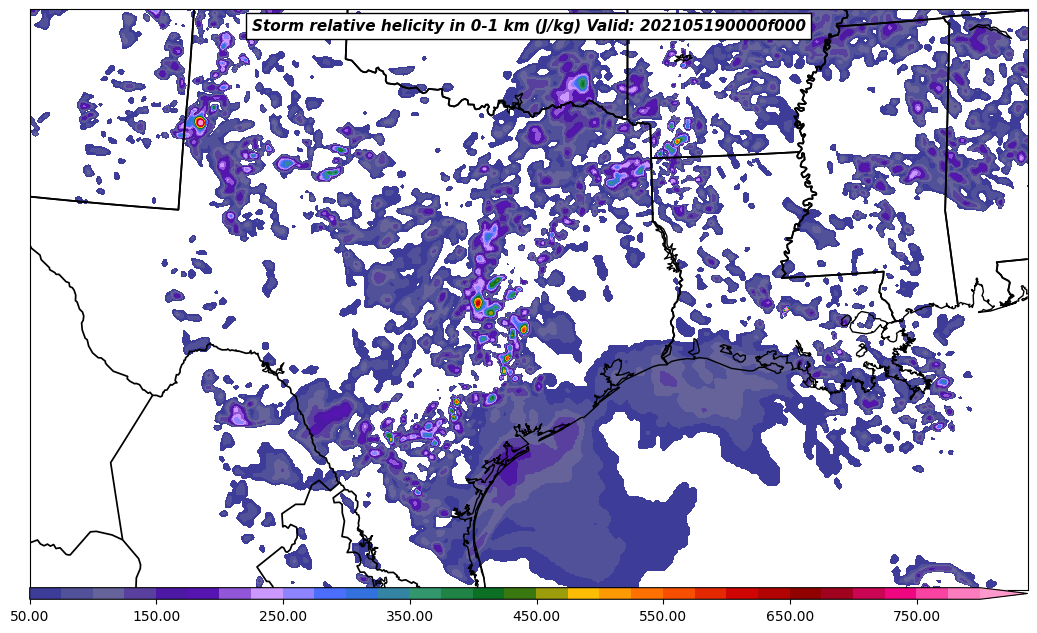Click the 550.00 colorbar tick label
Image resolution: width=1037 pixels, height=633 pixels.
point(663,616)
